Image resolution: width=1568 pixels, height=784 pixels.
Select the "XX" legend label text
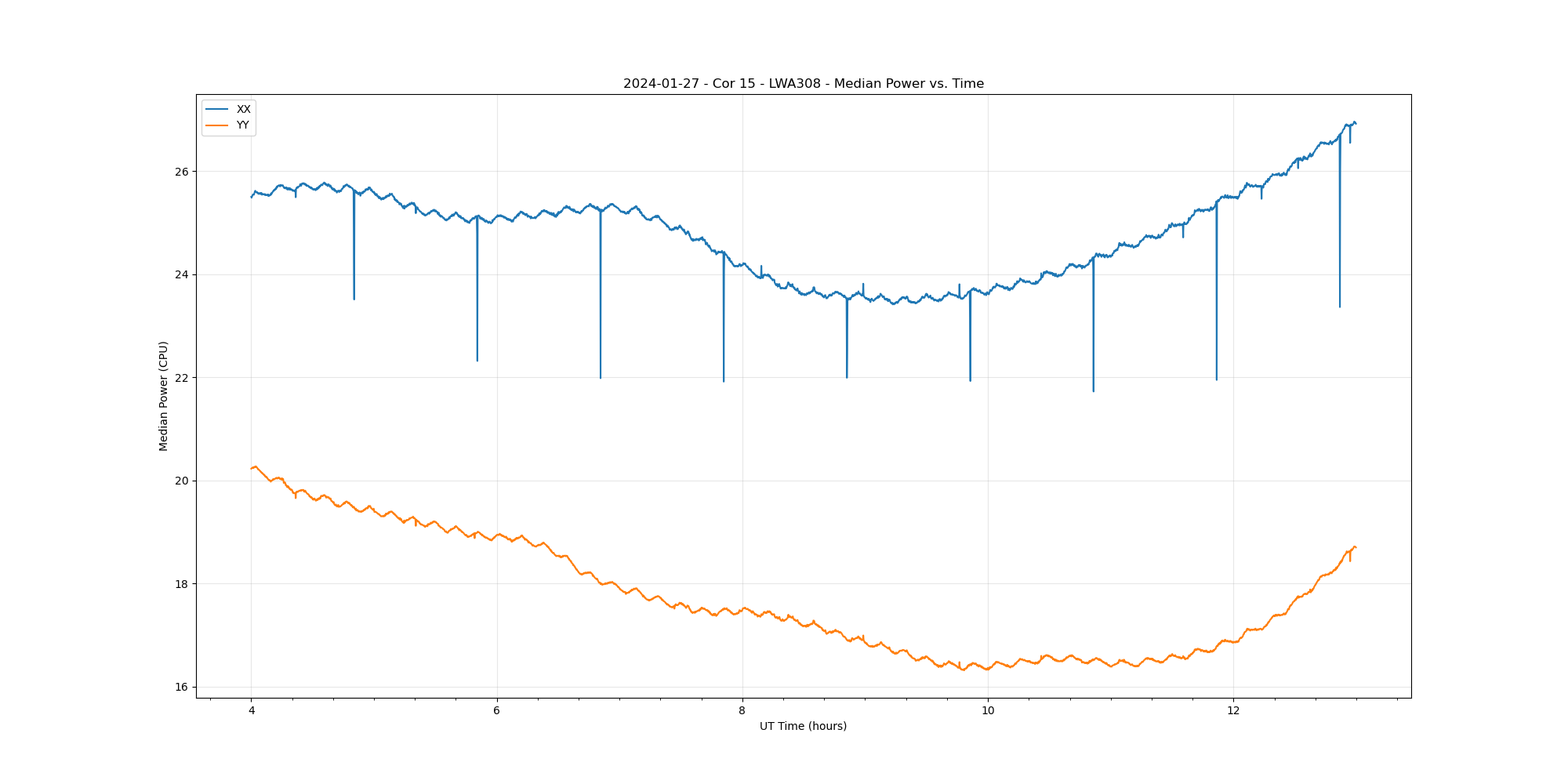click(x=244, y=110)
